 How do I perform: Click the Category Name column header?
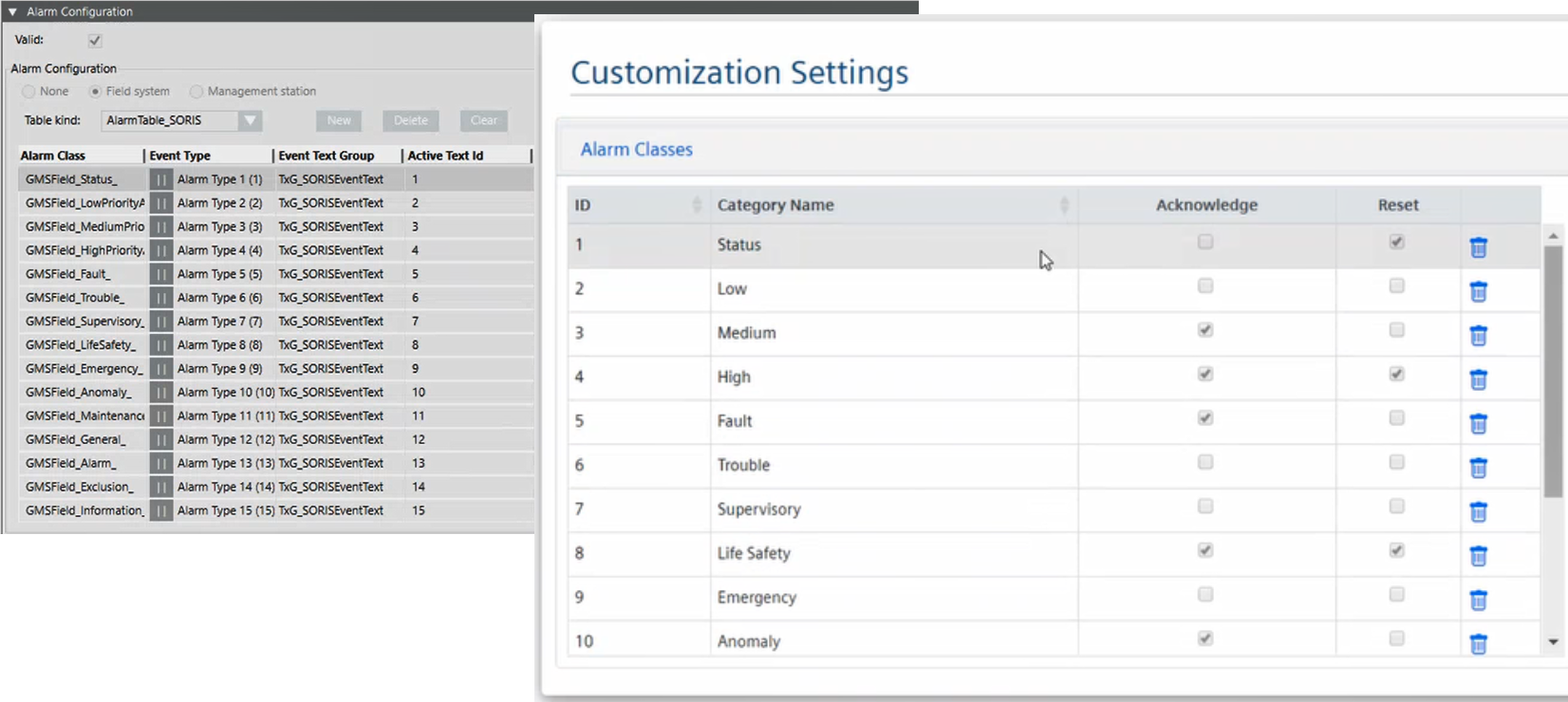(775, 205)
